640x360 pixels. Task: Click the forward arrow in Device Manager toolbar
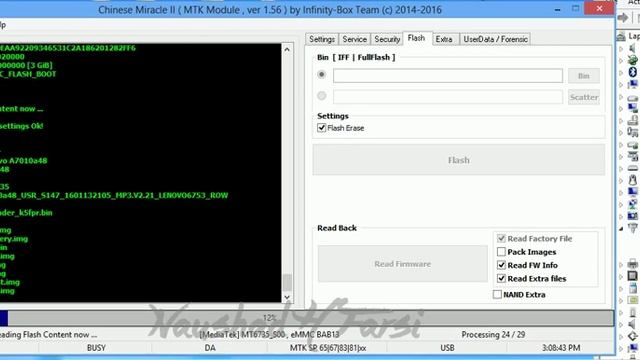pos(623,18)
